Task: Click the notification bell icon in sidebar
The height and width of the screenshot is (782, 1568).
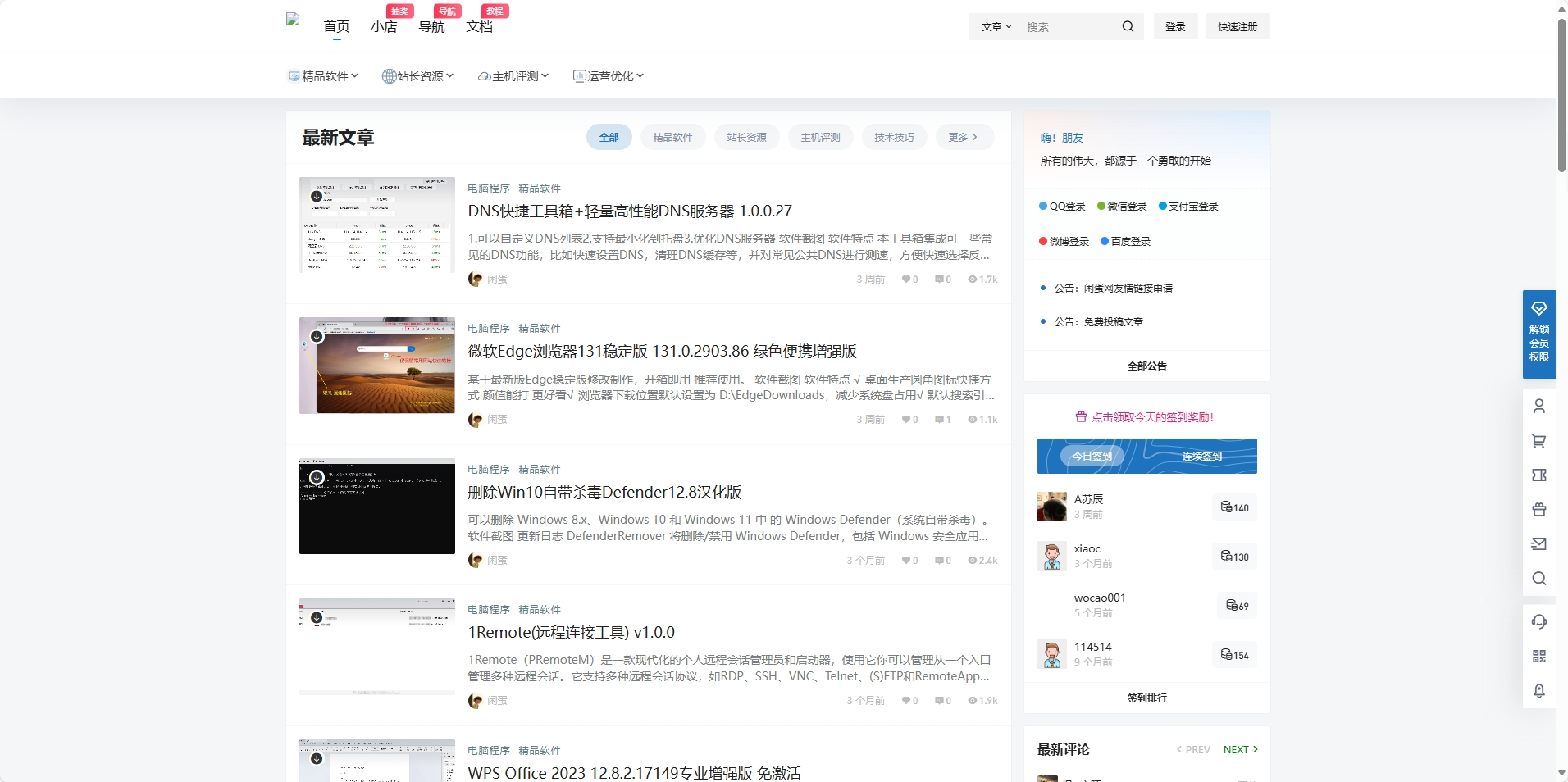Action: (1539, 690)
